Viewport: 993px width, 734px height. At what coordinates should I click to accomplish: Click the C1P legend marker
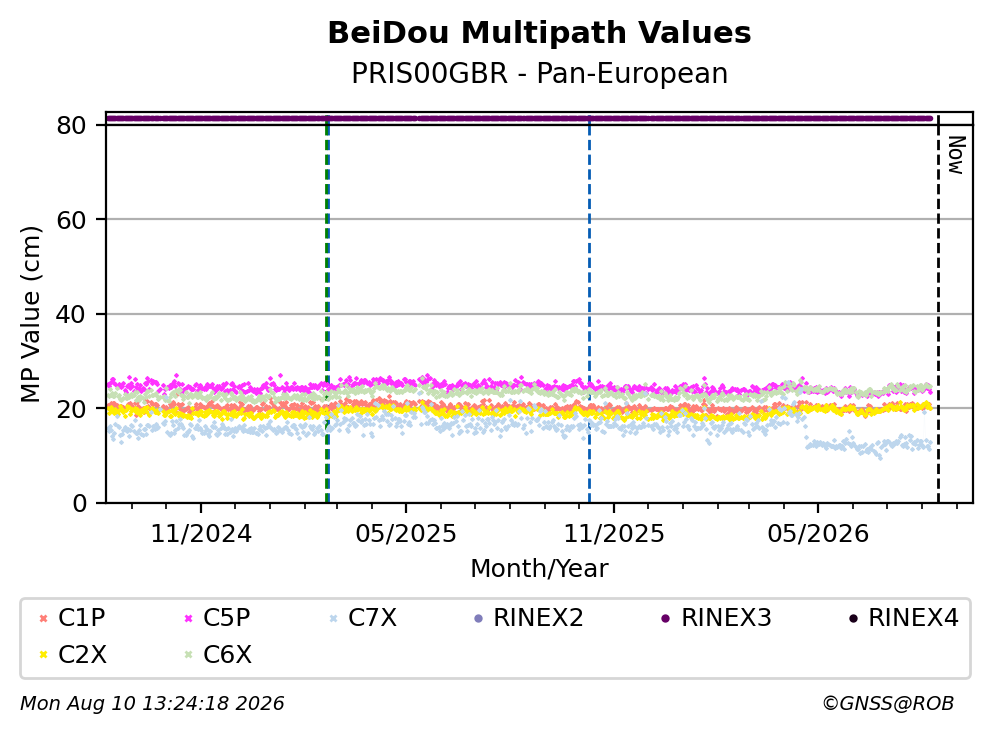tap(43, 618)
